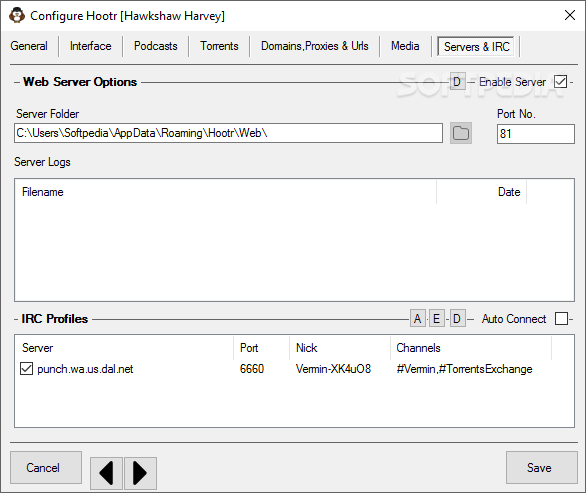Viewport: 586px width, 493px height.
Task: Select the Servers & IRC tab
Action: point(476,47)
